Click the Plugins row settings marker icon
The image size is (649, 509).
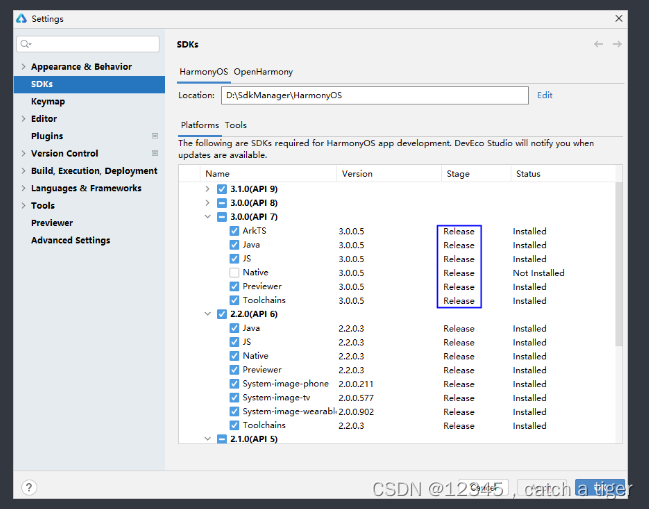pos(155,136)
